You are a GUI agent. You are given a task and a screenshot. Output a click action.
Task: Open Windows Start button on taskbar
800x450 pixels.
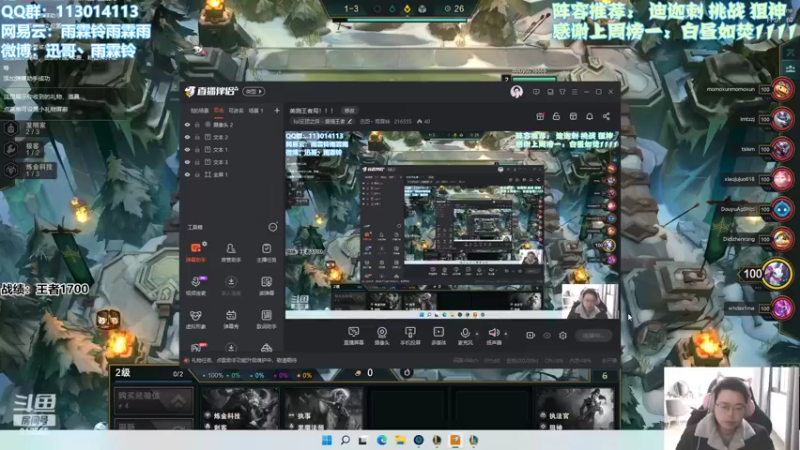tap(327, 440)
